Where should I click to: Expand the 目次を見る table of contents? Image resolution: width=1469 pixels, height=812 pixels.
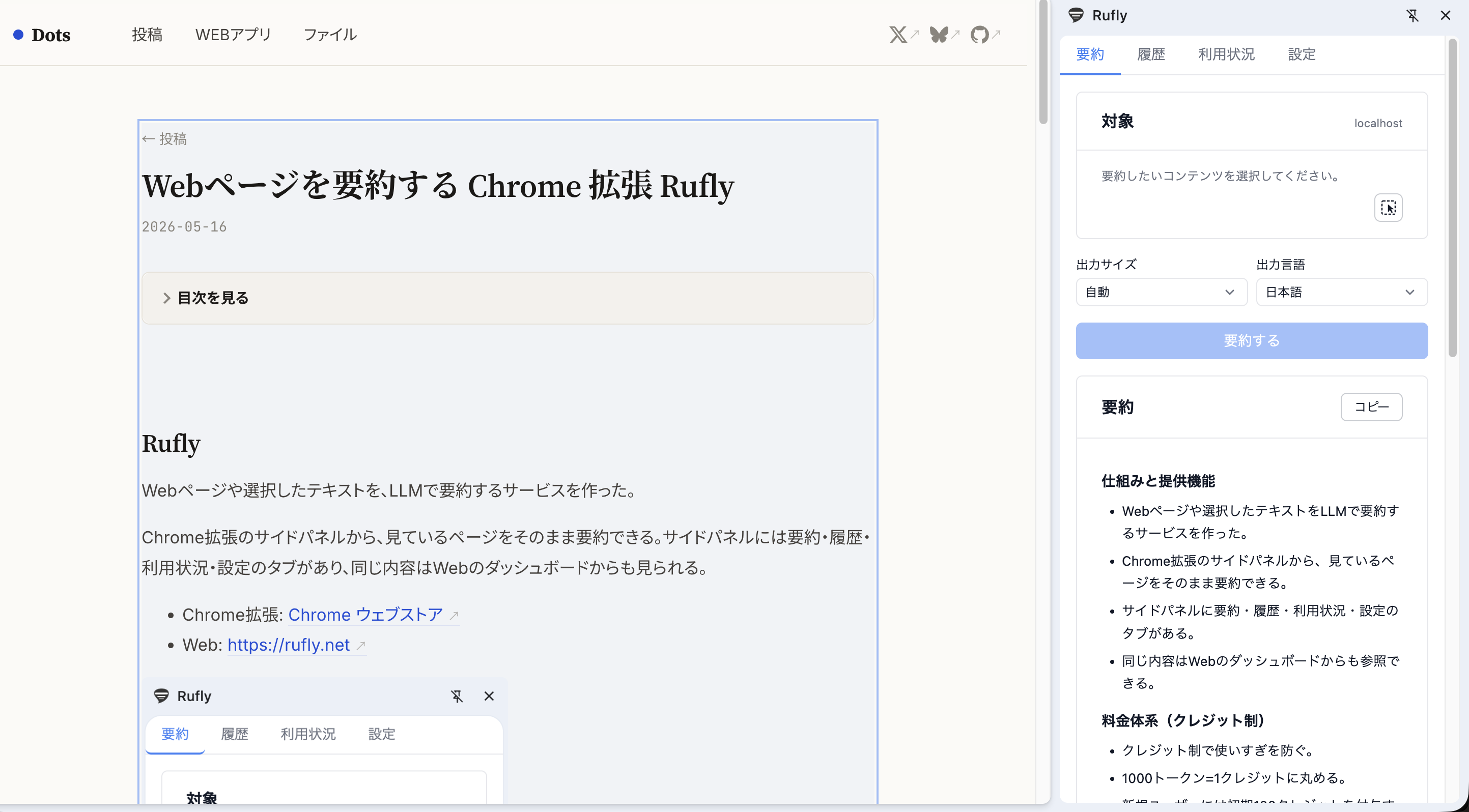pos(507,298)
